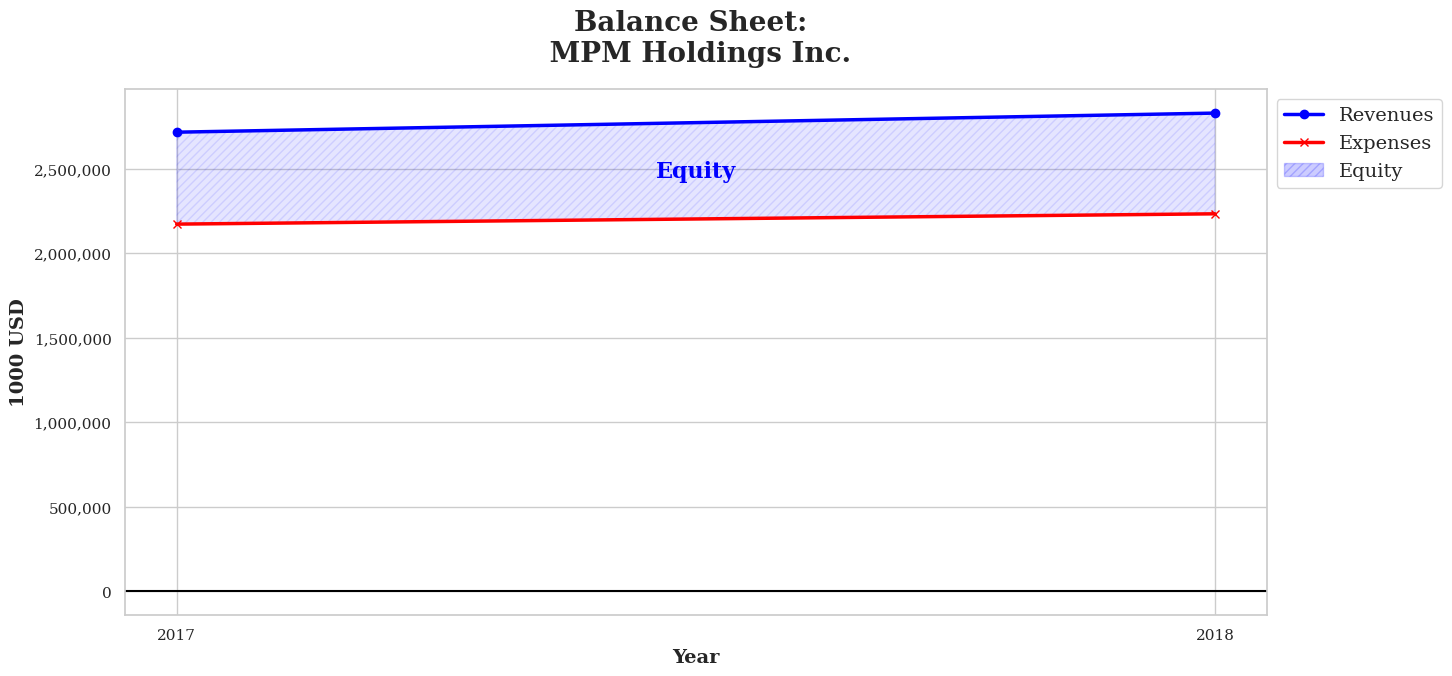
Task: Select the 2018 Expenses x marker
Action: 1215,214
